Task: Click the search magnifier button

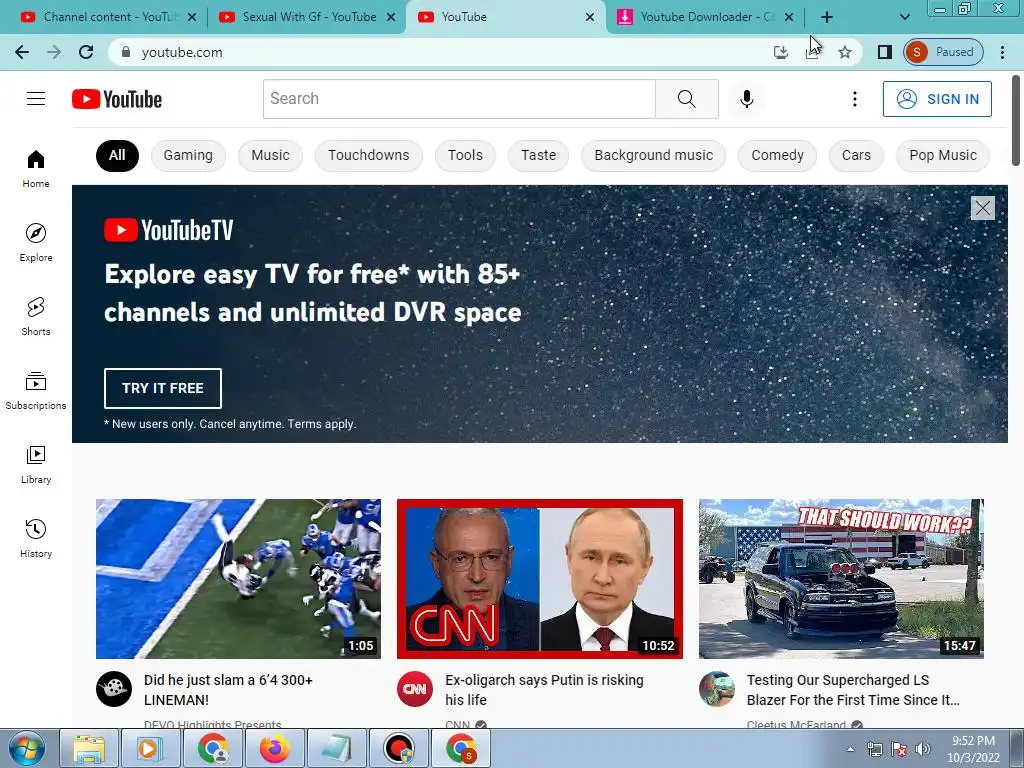Action: tap(686, 99)
